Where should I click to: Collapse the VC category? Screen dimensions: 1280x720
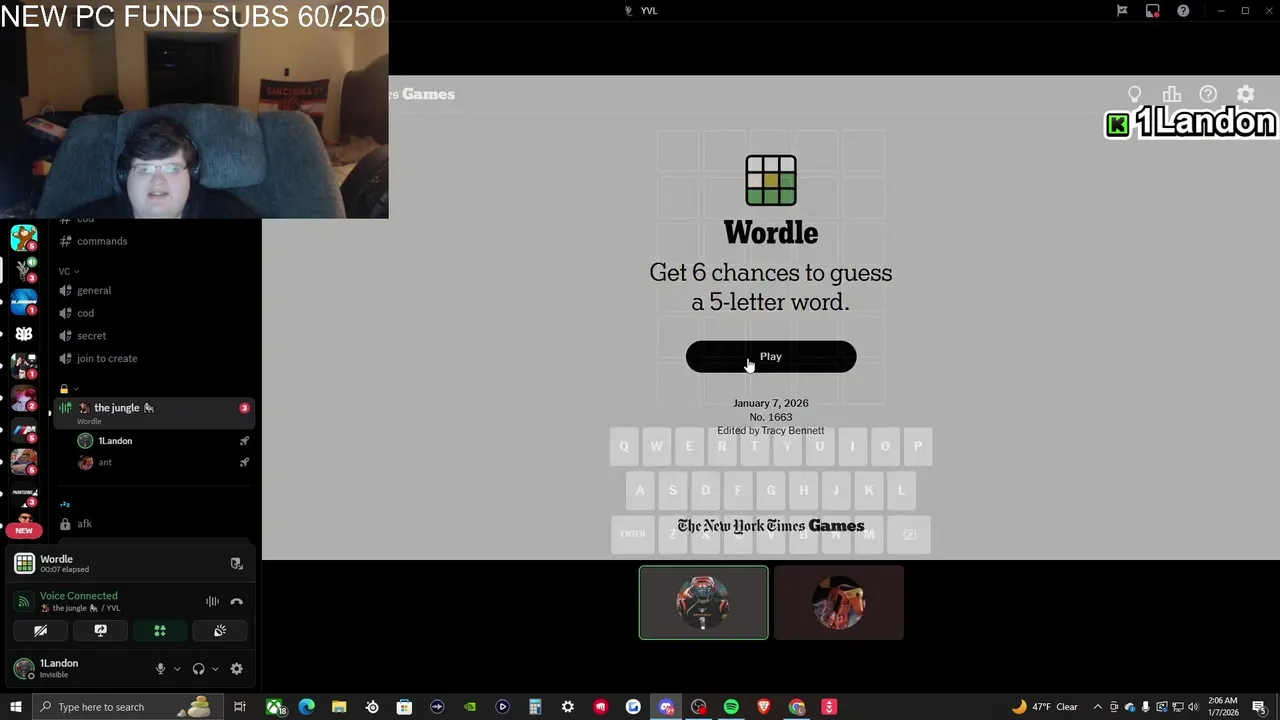[x=68, y=271]
